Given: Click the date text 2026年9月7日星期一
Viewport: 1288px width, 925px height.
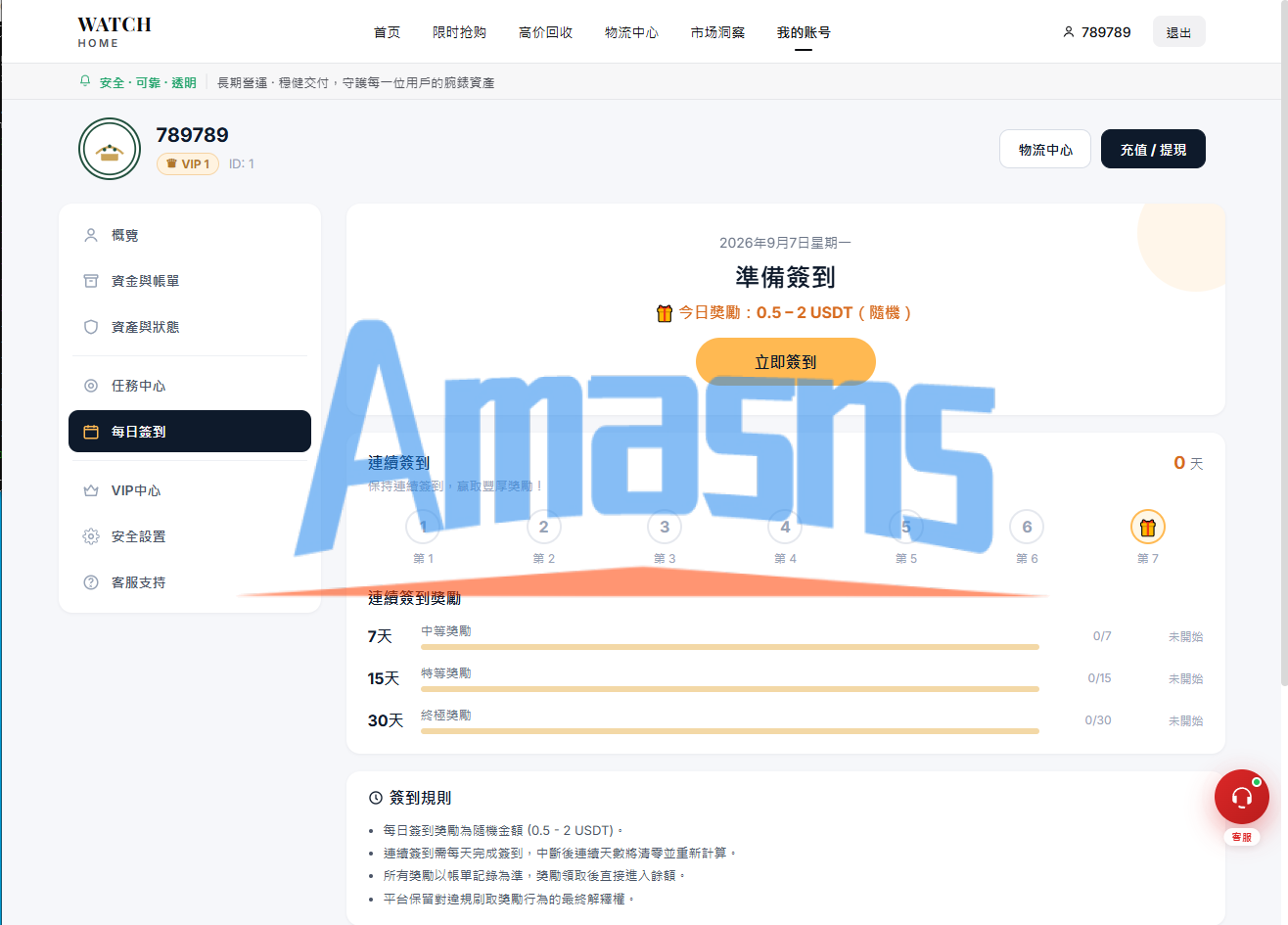Looking at the screenshot, I should click(x=786, y=243).
